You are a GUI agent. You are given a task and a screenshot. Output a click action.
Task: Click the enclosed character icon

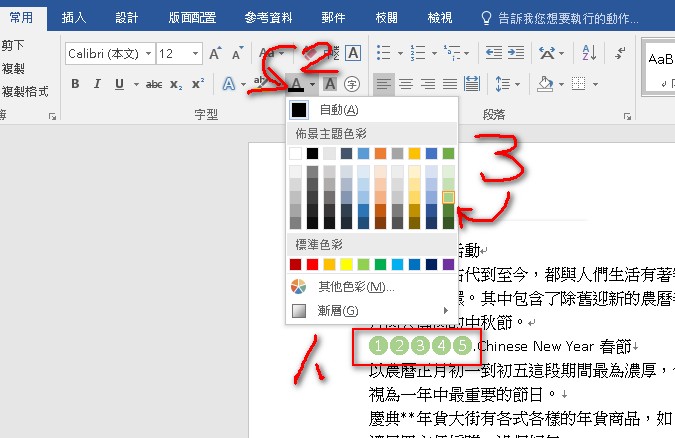(351, 84)
